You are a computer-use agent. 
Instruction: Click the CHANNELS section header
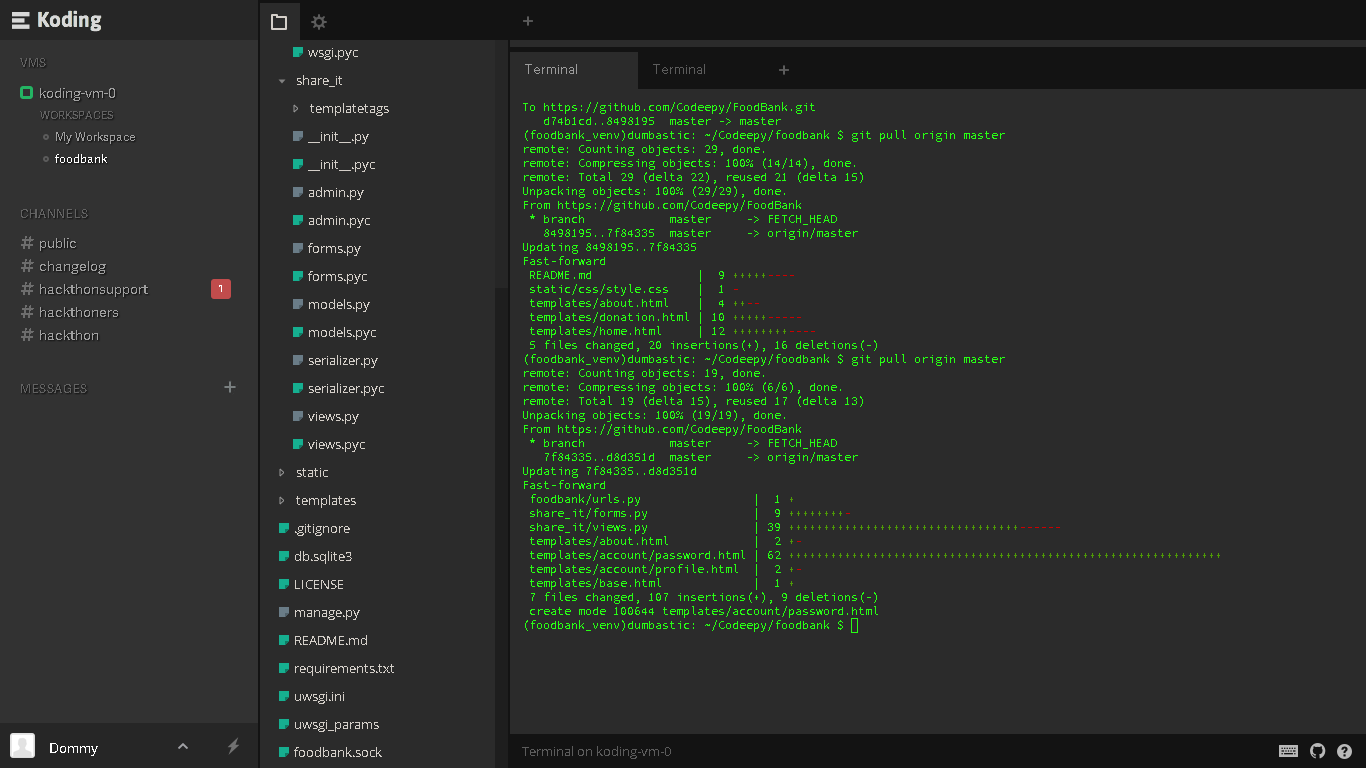click(x=54, y=213)
